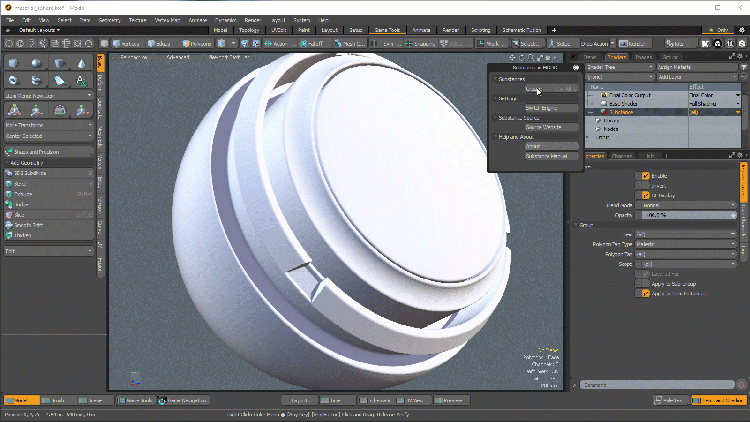Expand the Default Layouts dropdown
This screenshot has width=750, height=422.
38,30
